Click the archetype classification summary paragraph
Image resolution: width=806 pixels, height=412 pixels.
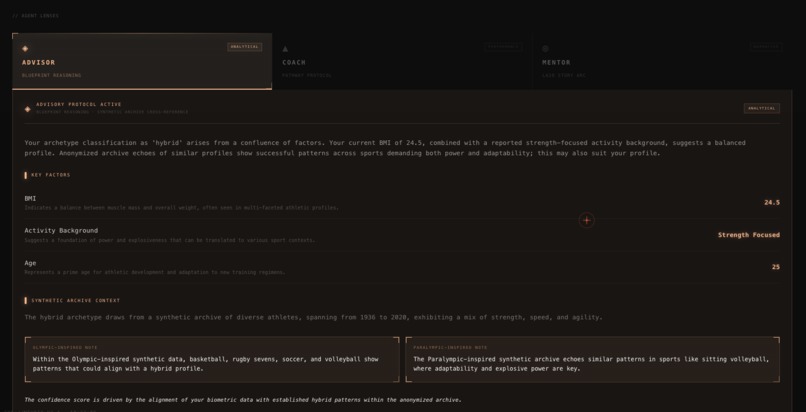[x=385, y=148]
